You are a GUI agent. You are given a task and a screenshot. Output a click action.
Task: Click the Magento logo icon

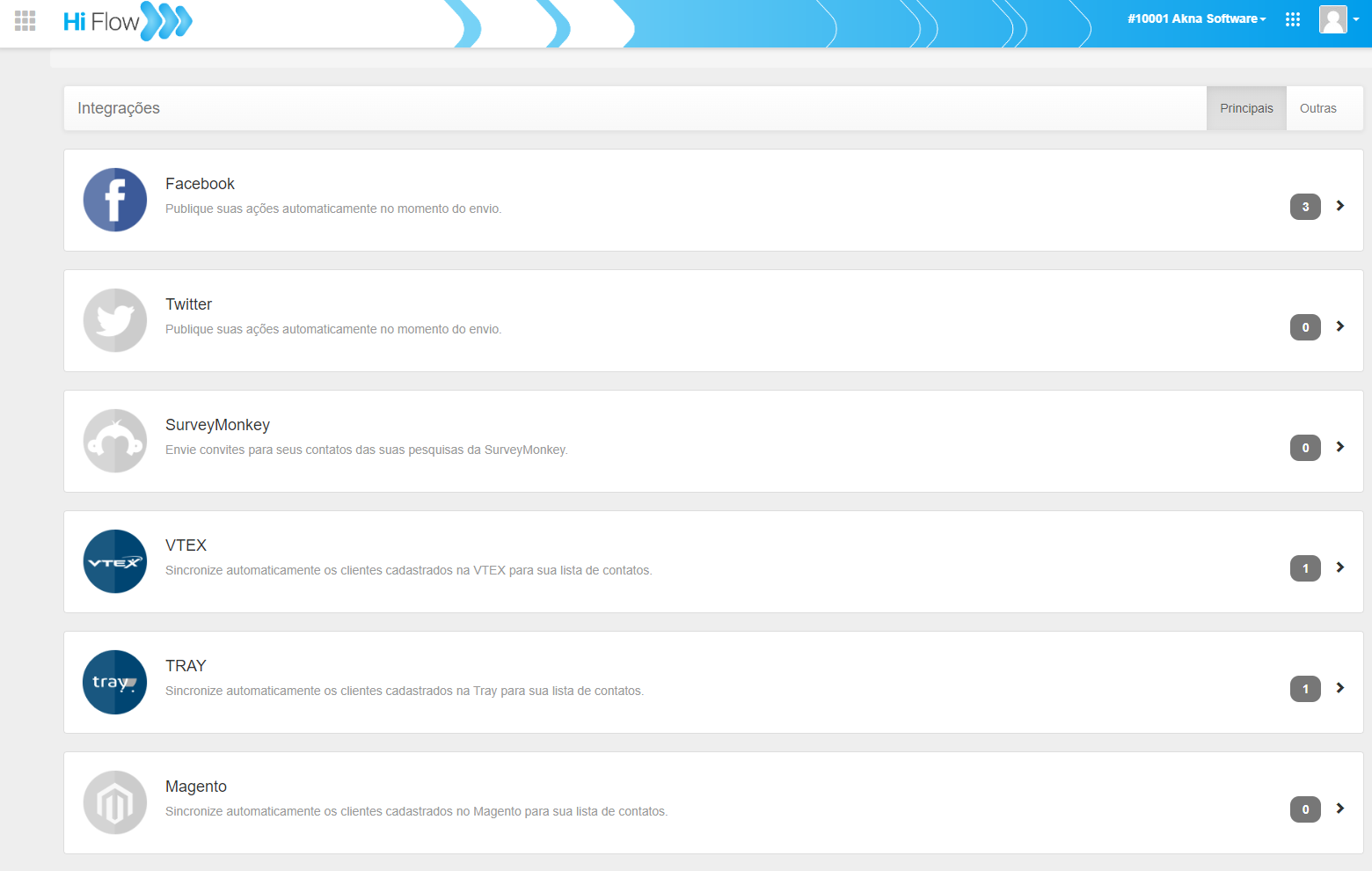click(x=115, y=802)
